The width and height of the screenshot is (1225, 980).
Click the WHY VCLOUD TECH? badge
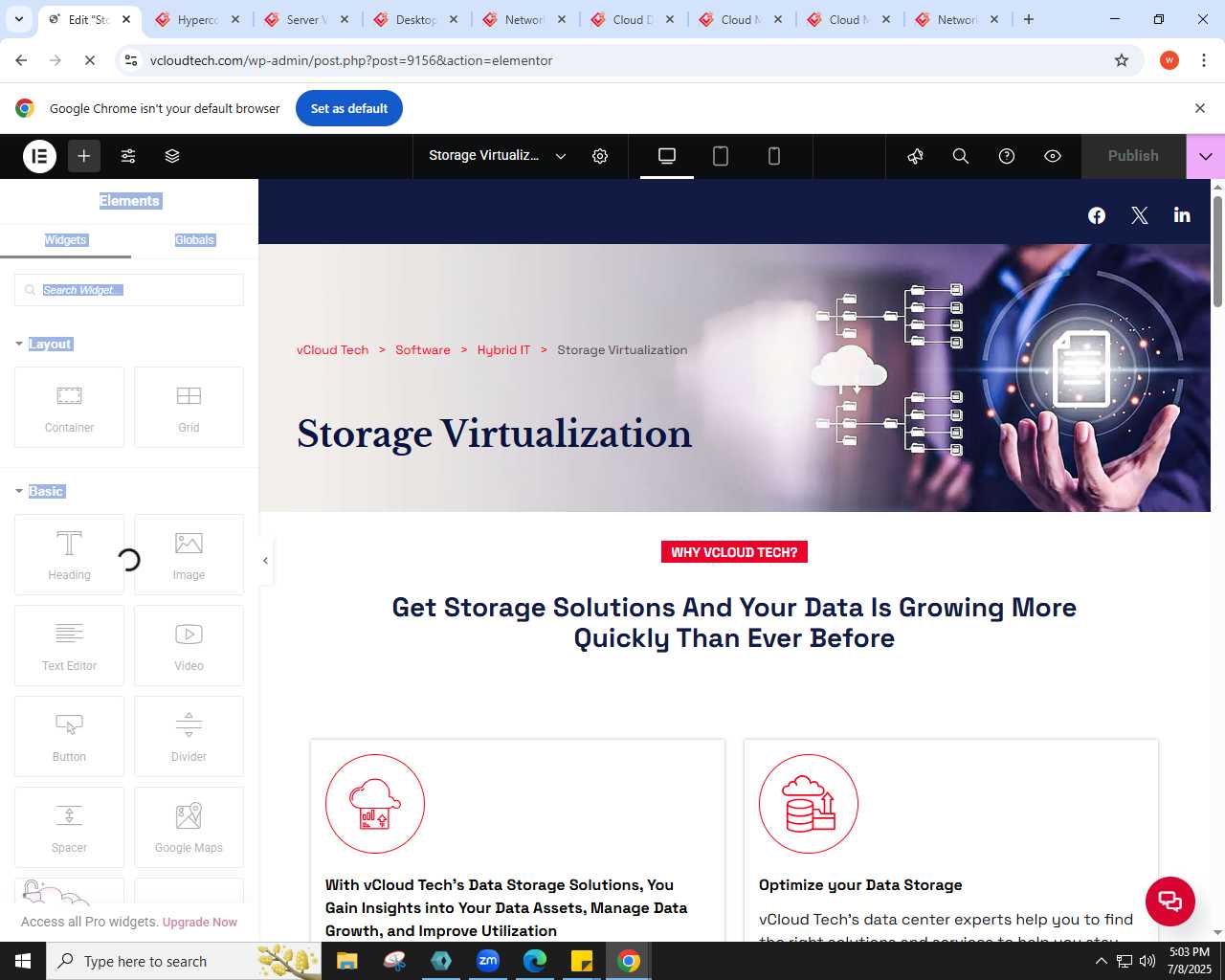pos(734,552)
